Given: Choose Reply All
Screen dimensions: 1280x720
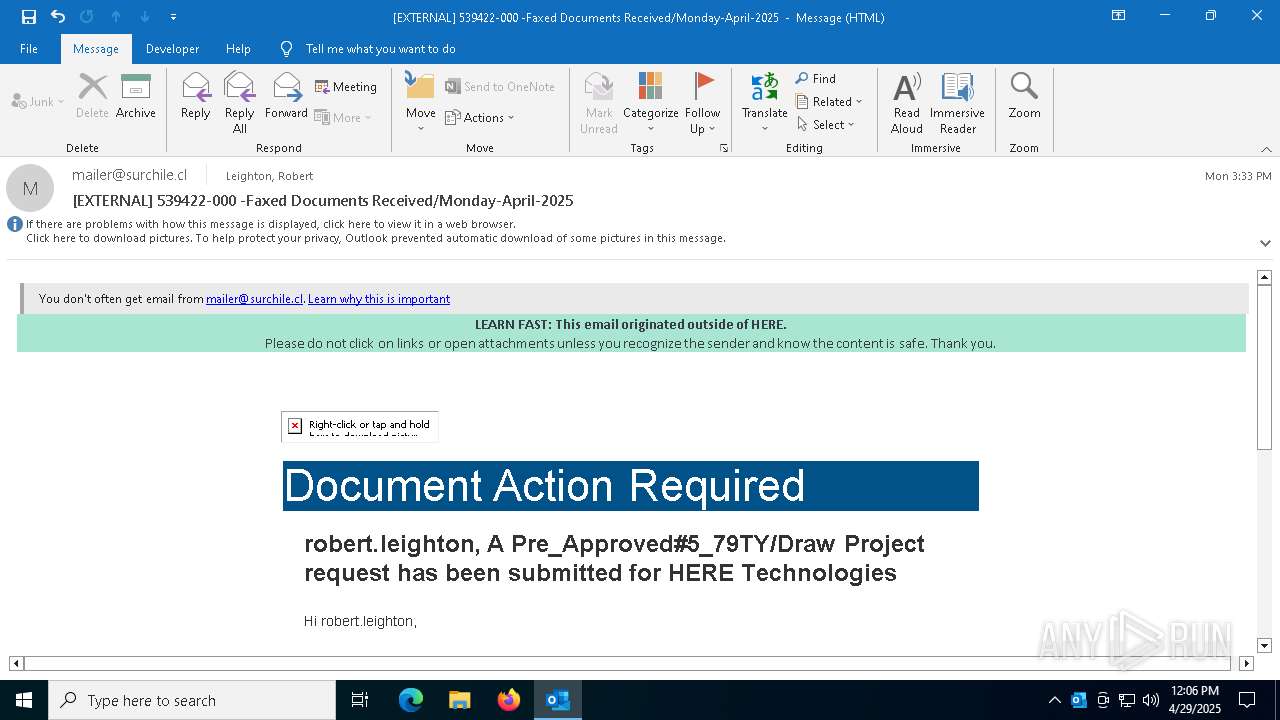Looking at the screenshot, I should [x=239, y=104].
